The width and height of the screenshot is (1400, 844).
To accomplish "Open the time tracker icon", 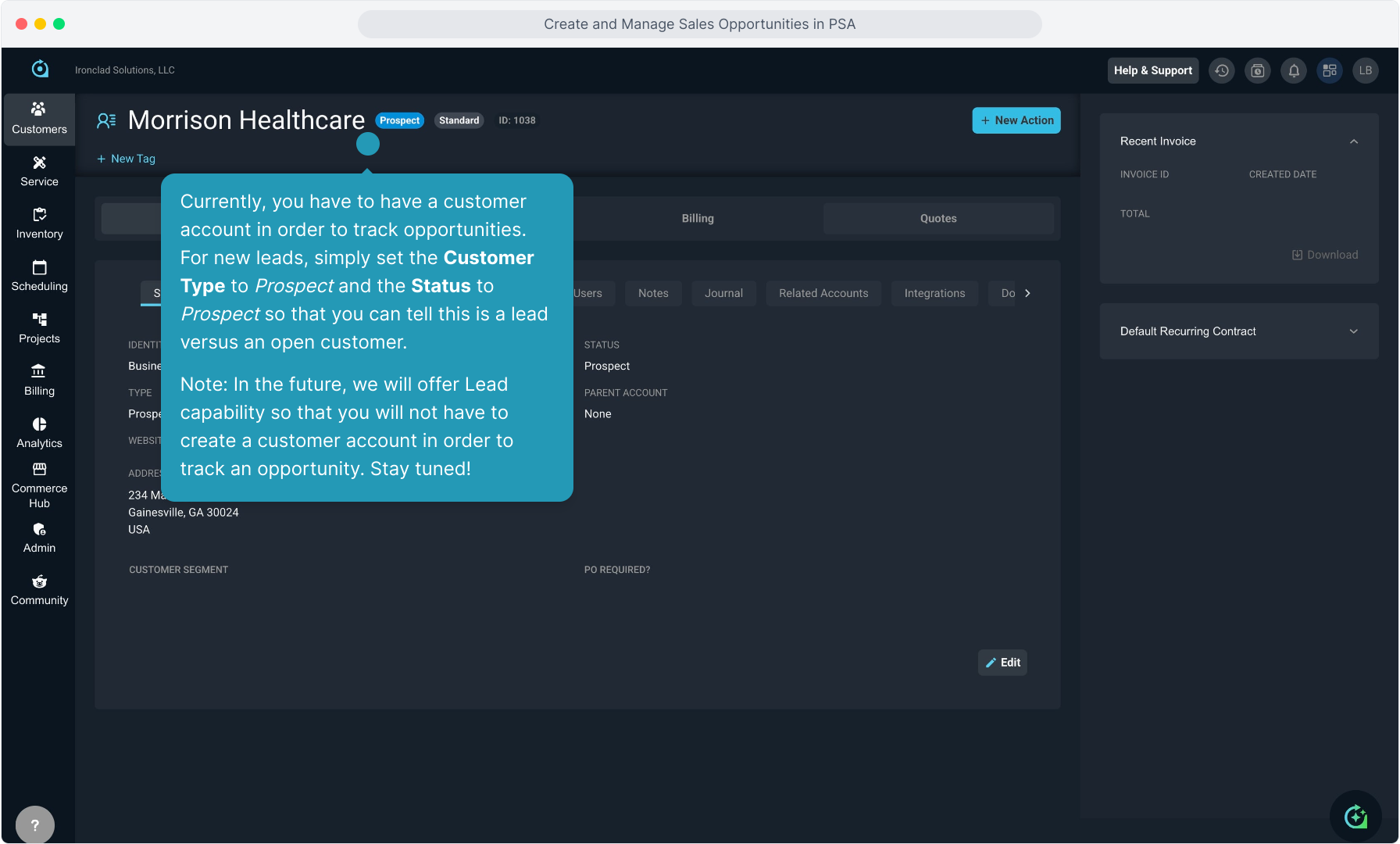I will 1258,70.
